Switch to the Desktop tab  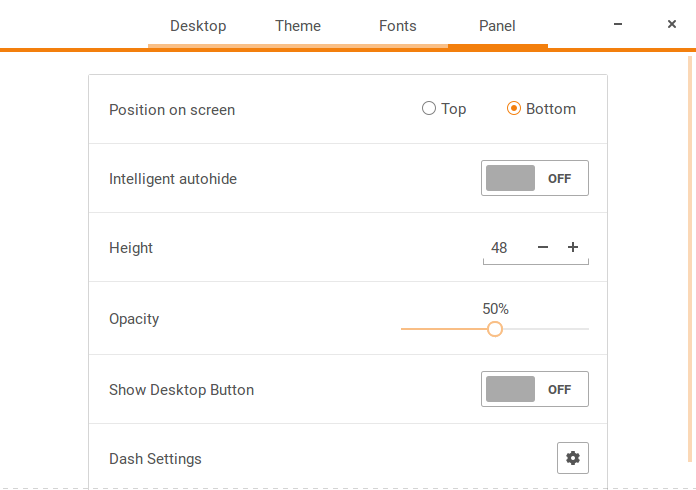(198, 26)
